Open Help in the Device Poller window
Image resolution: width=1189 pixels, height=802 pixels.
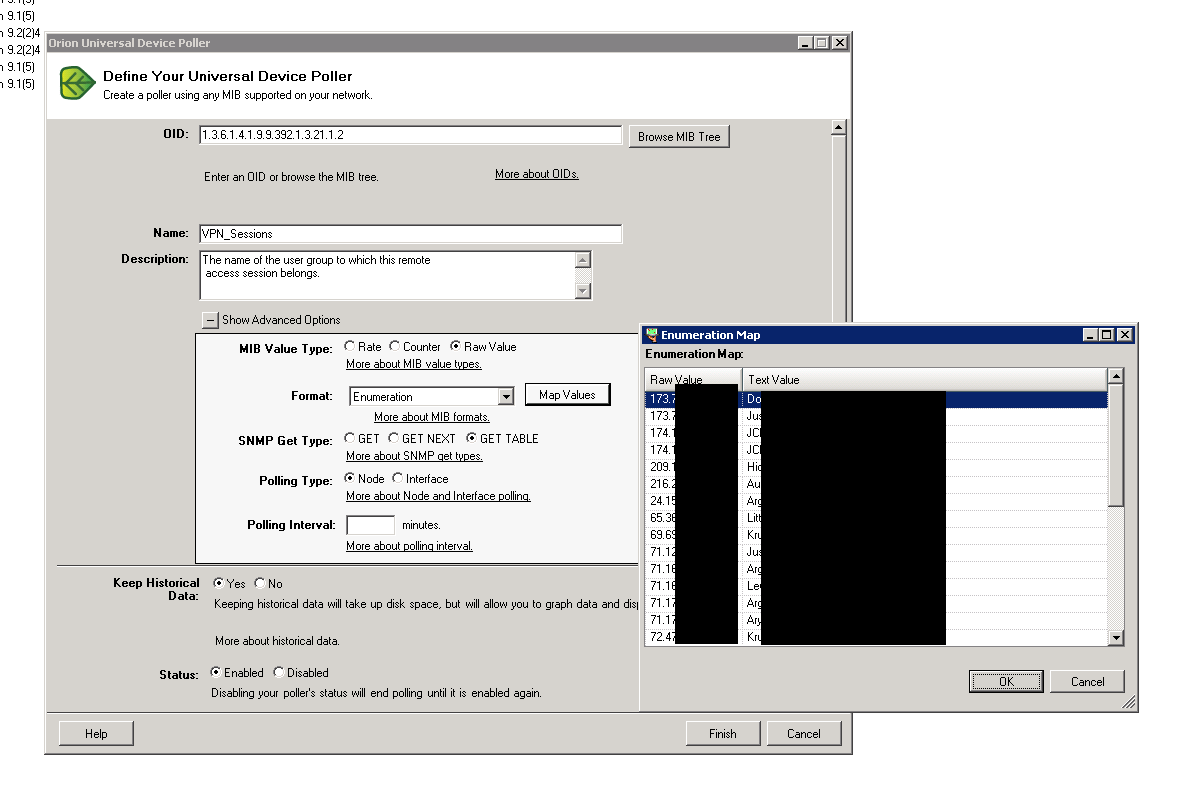96,734
